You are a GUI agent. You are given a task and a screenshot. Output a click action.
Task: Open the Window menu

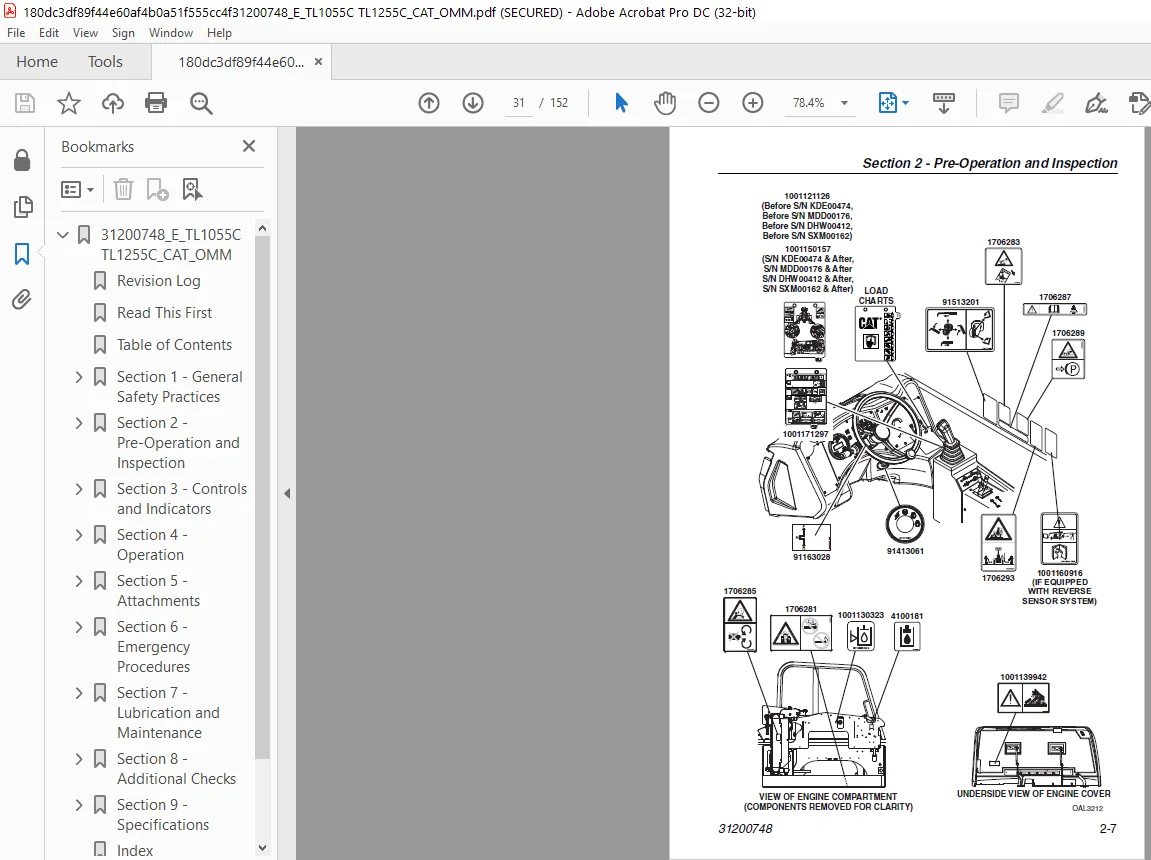coord(170,33)
